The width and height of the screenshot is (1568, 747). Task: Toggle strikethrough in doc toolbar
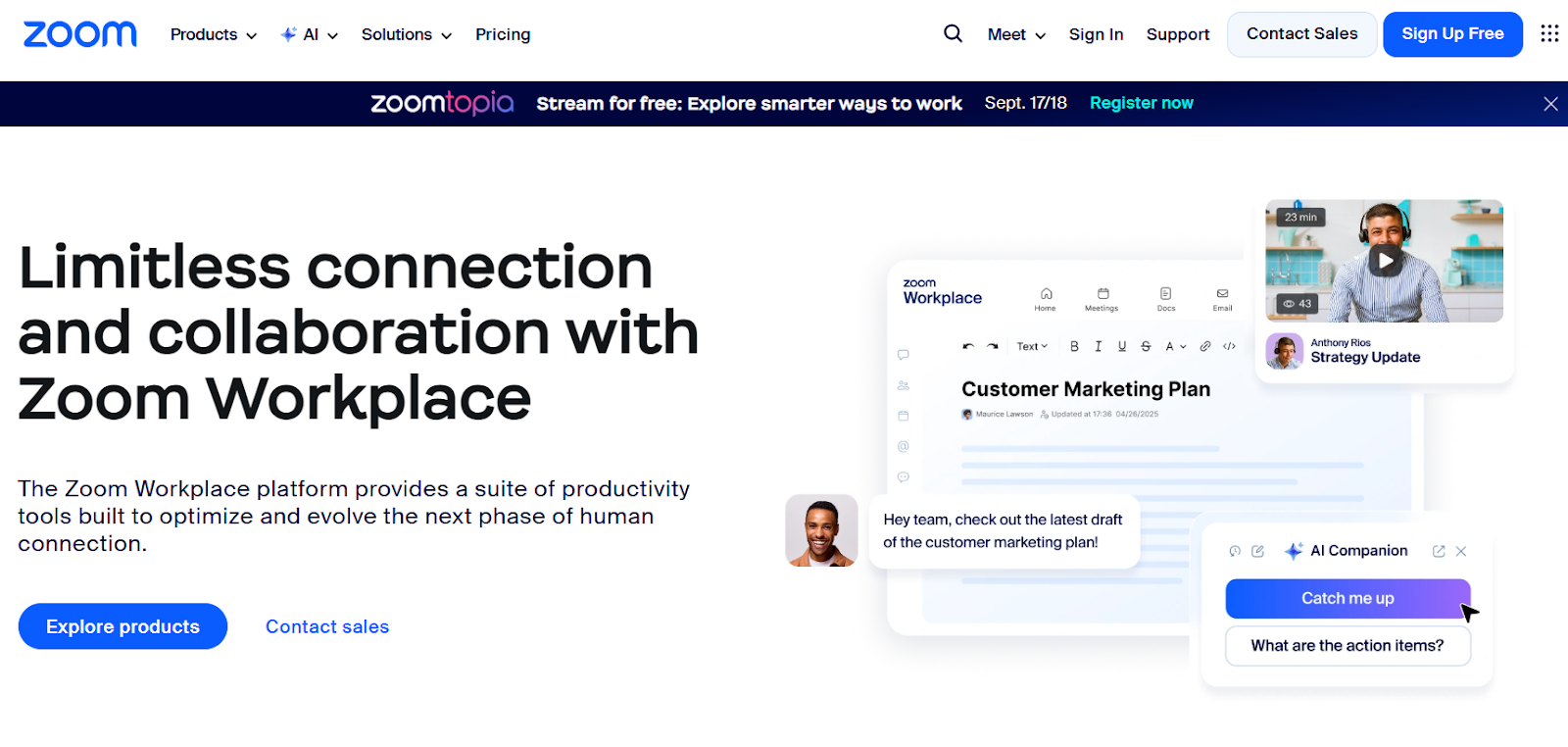coord(1146,346)
